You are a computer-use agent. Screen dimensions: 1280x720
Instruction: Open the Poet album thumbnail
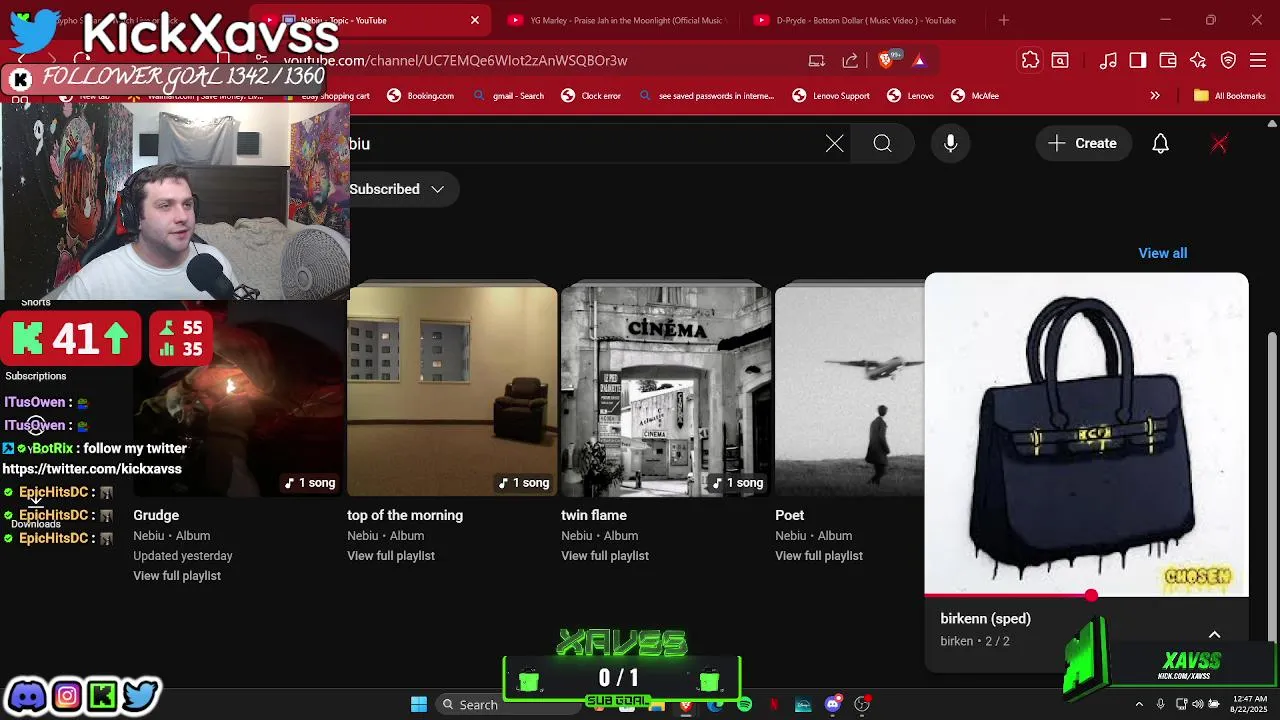(850, 391)
